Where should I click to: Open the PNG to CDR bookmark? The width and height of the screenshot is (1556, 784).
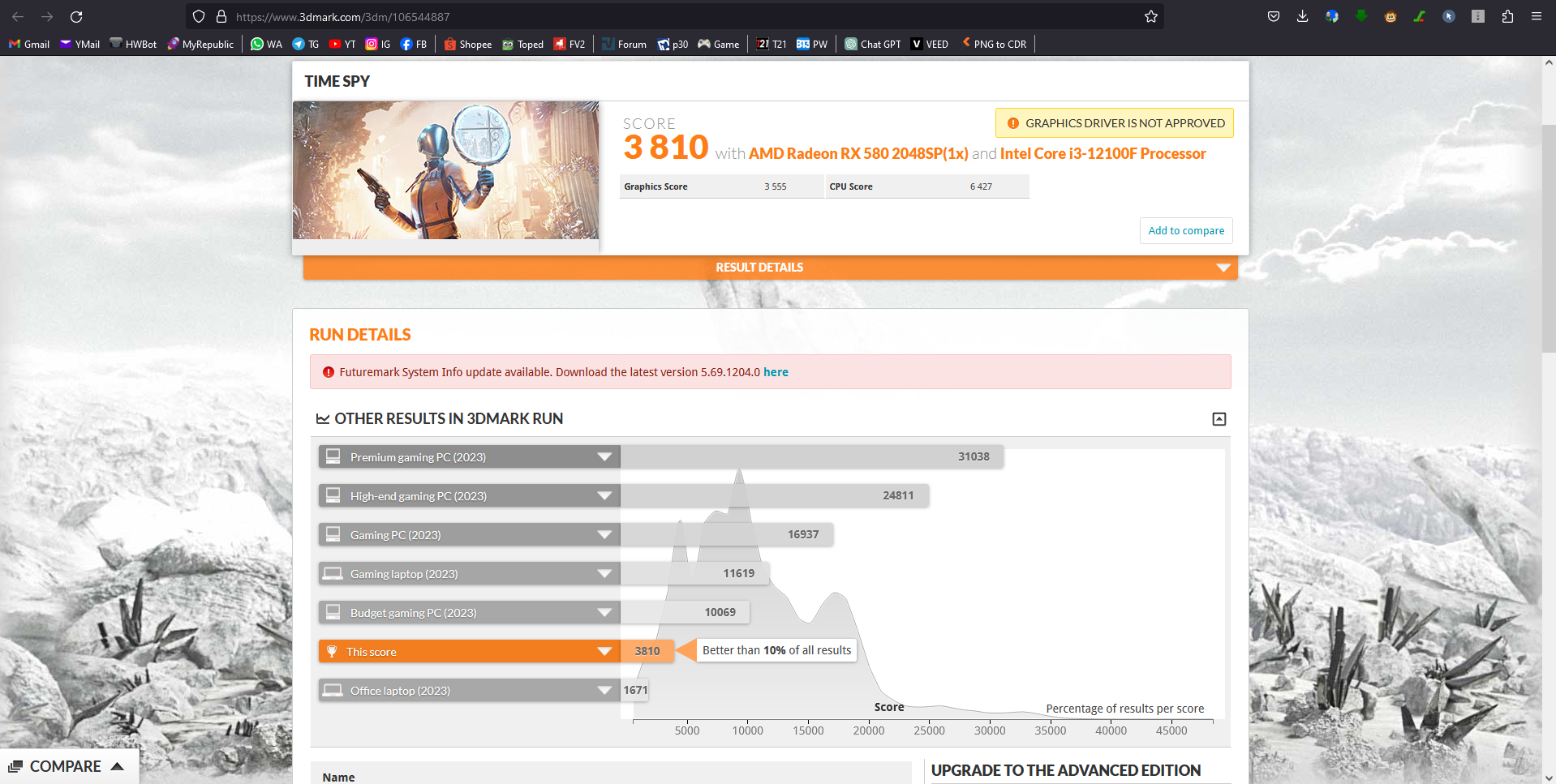click(x=995, y=44)
